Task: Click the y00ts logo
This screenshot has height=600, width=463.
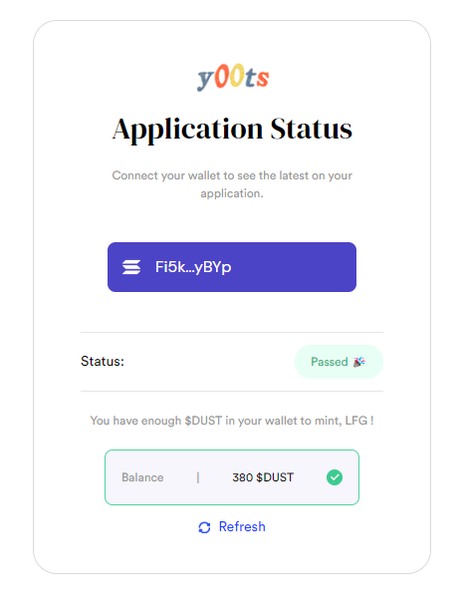Action: (x=233, y=77)
